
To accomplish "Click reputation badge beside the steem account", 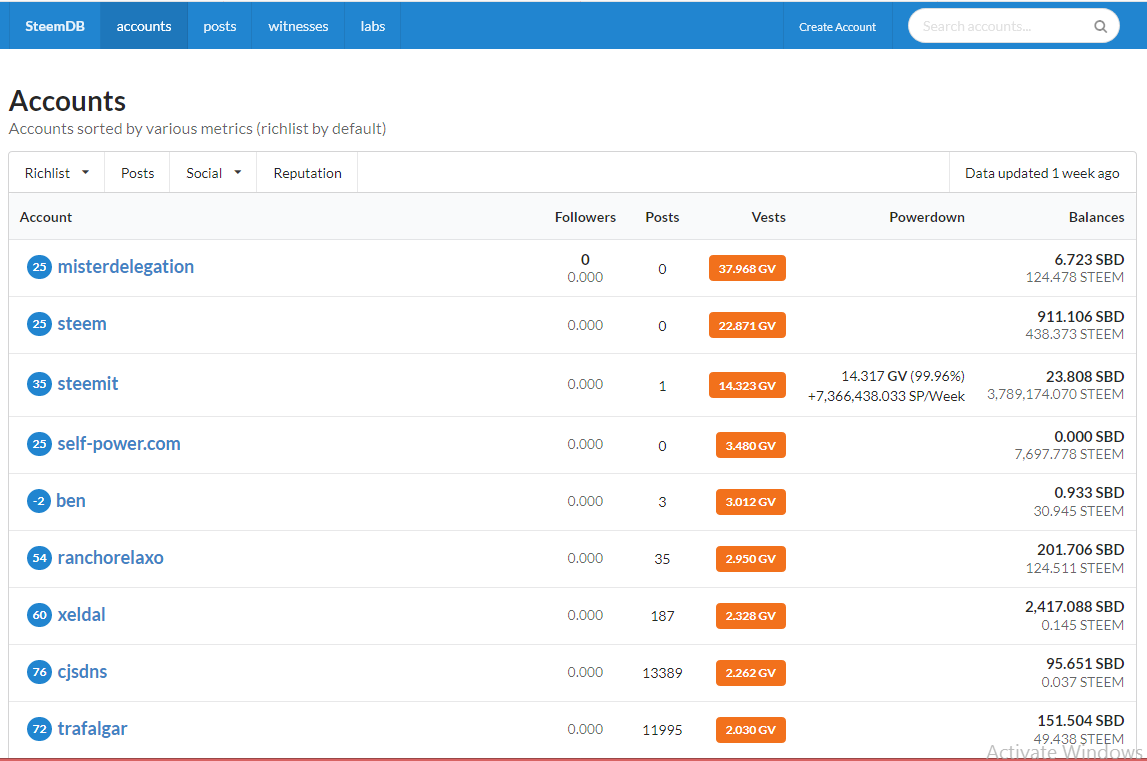I will click(40, 324).
